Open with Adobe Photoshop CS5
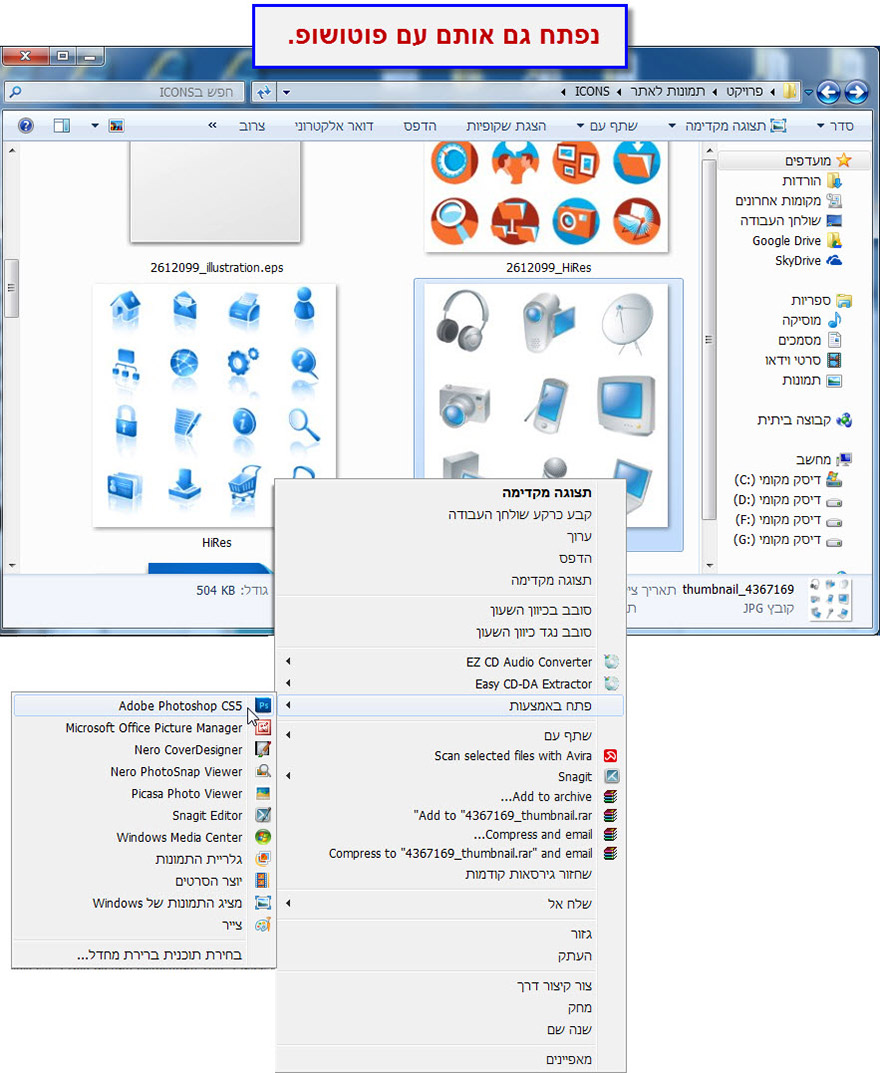 (144, 706)
